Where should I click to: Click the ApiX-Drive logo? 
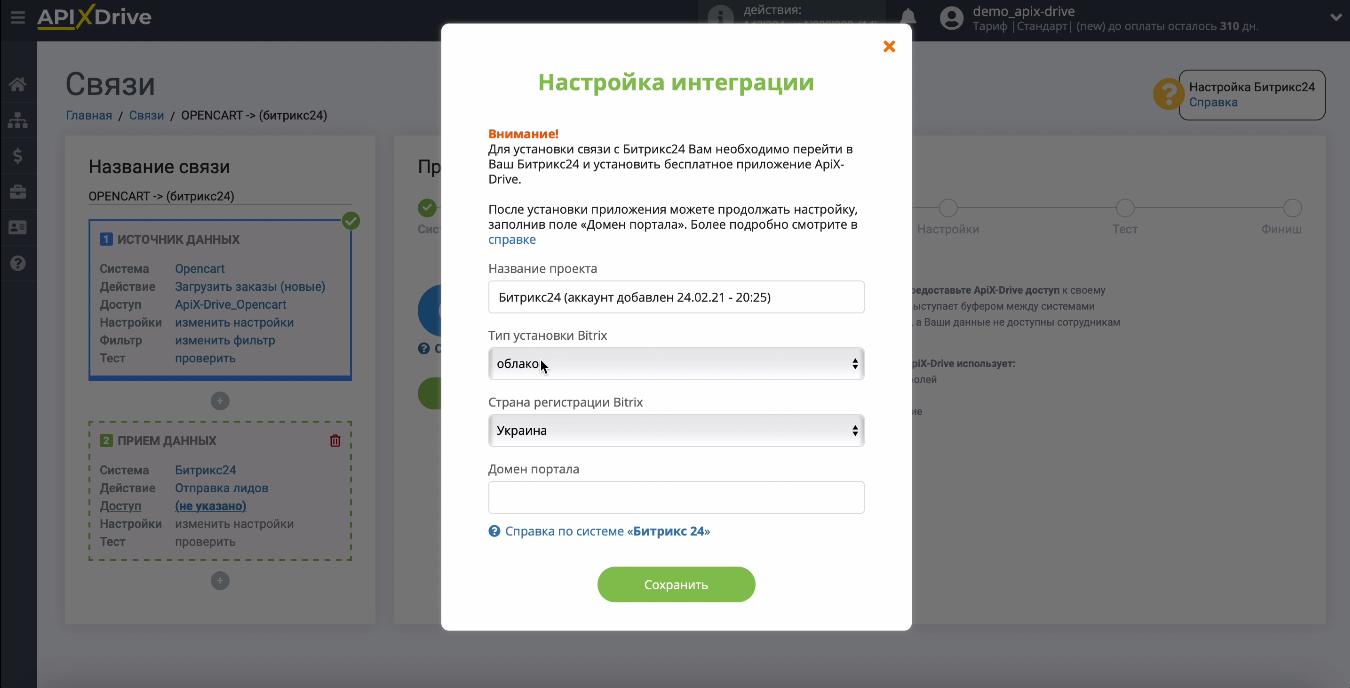coord(94,17)
